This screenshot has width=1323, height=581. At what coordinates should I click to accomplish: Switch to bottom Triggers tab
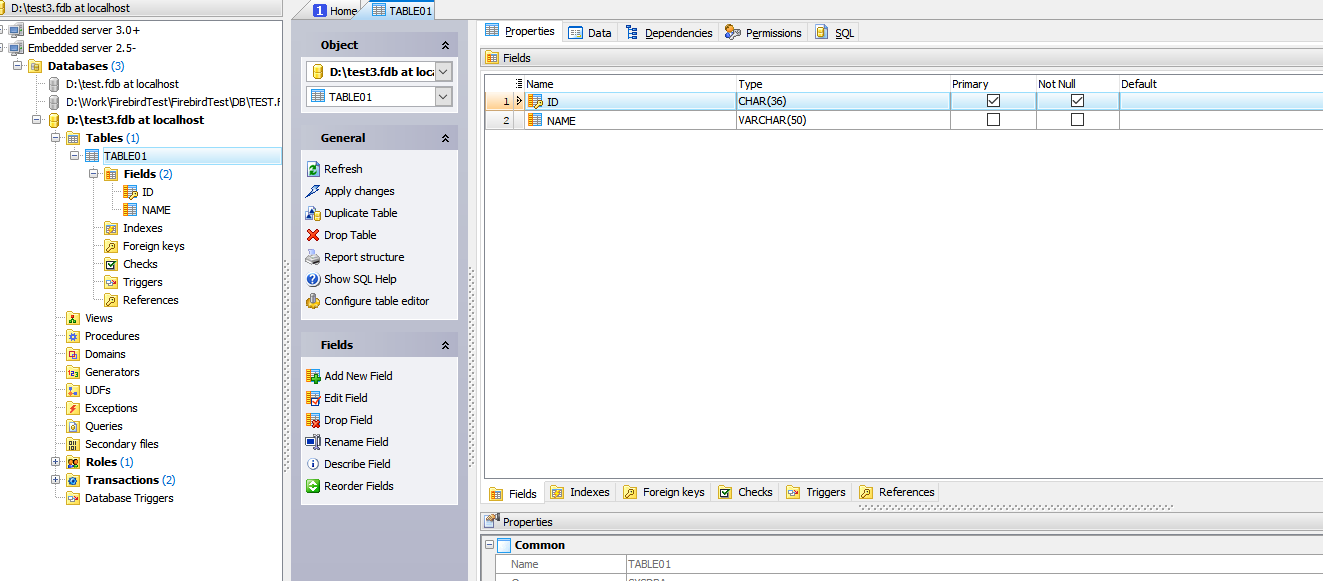(816, 492)
